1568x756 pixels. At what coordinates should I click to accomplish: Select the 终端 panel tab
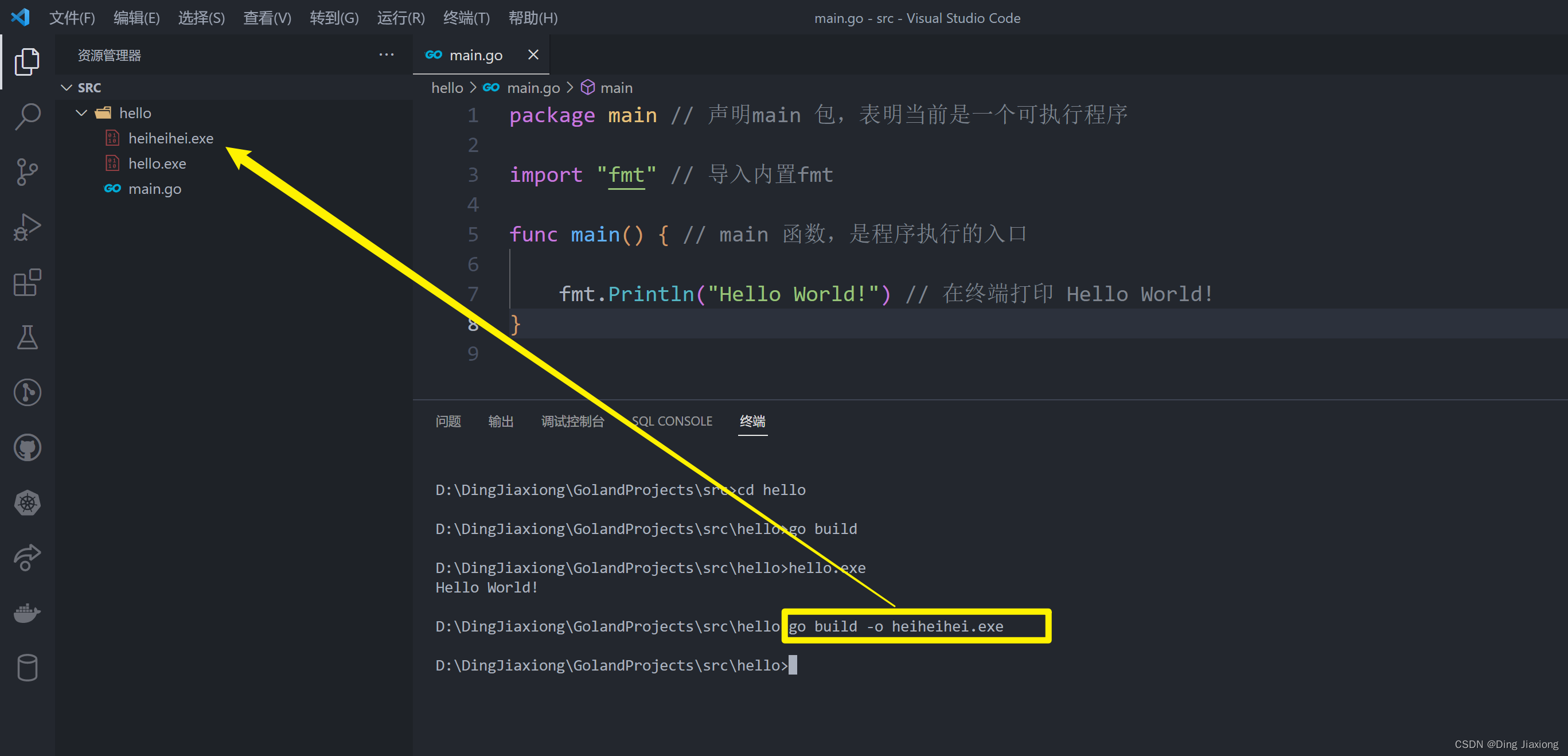click(752, 421)
